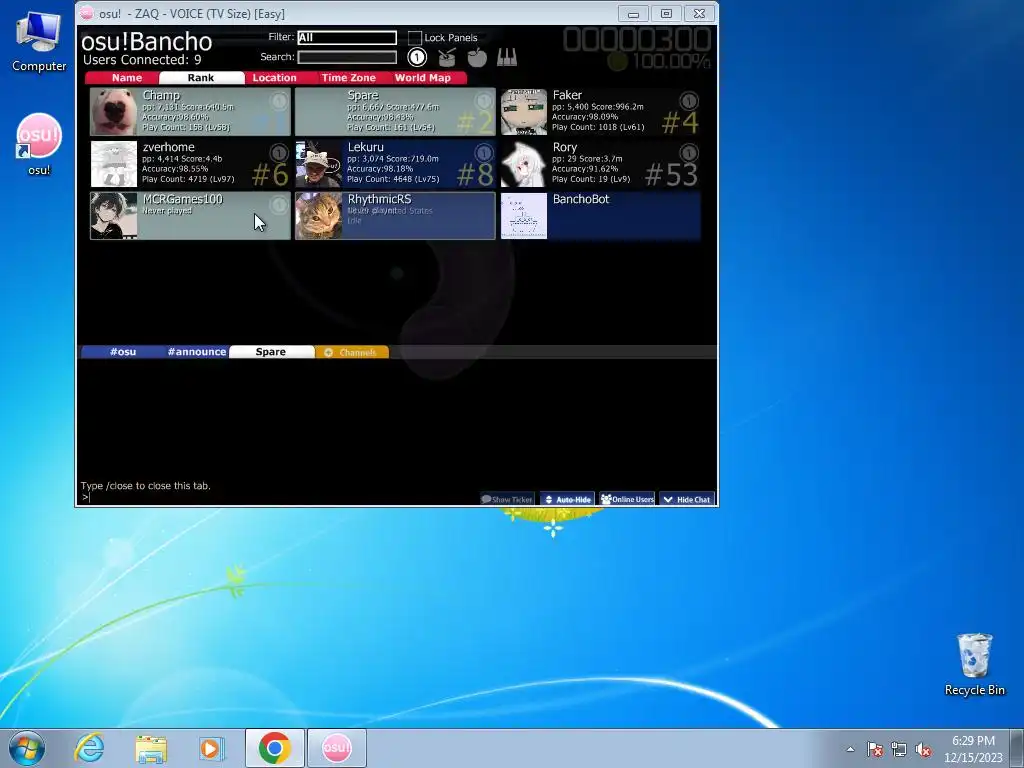
Task: Enable the Lock Panels checkbox
Action: tap(415, 38)
